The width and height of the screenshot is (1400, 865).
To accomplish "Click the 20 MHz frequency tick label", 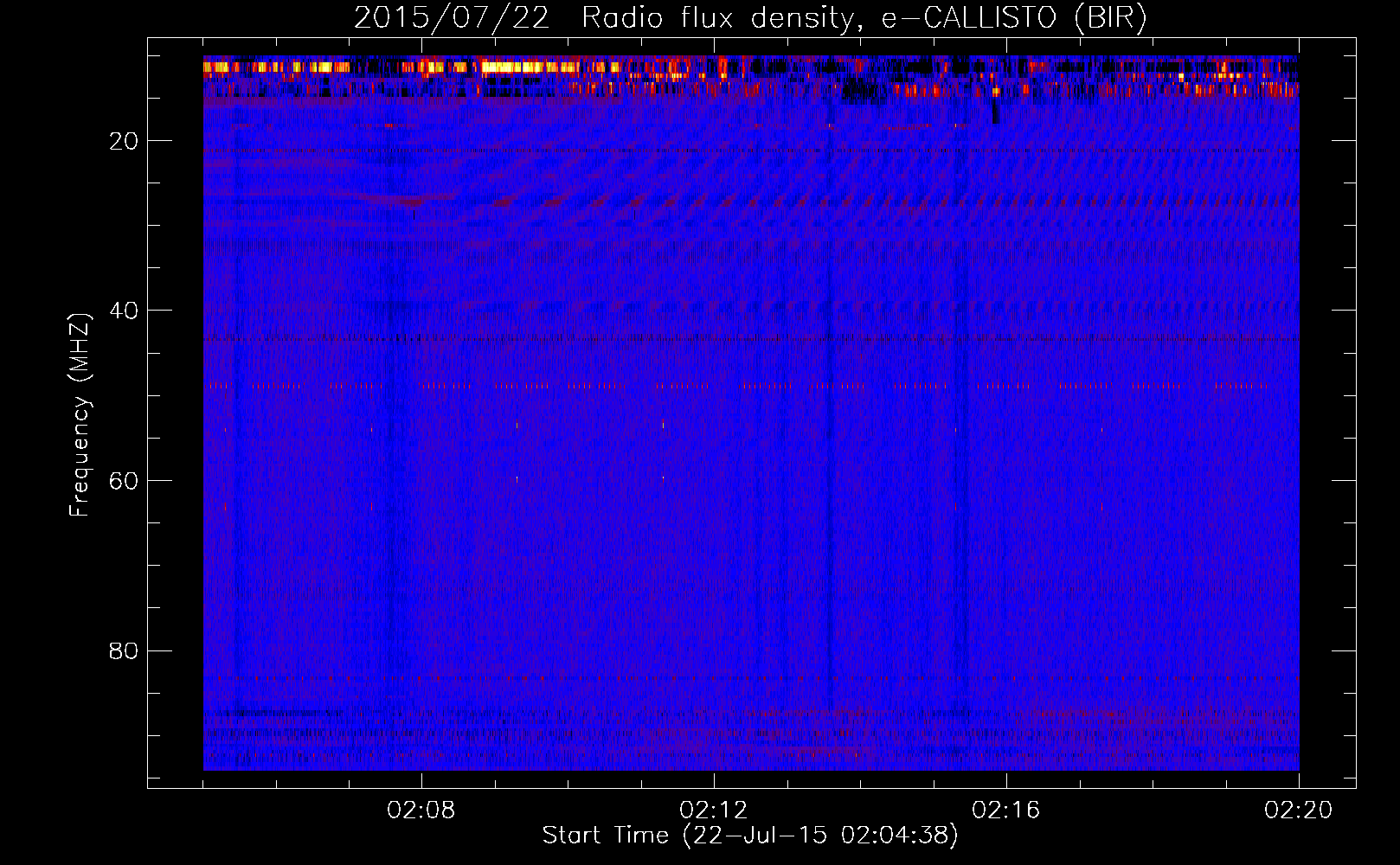I will tap(124, 141).
